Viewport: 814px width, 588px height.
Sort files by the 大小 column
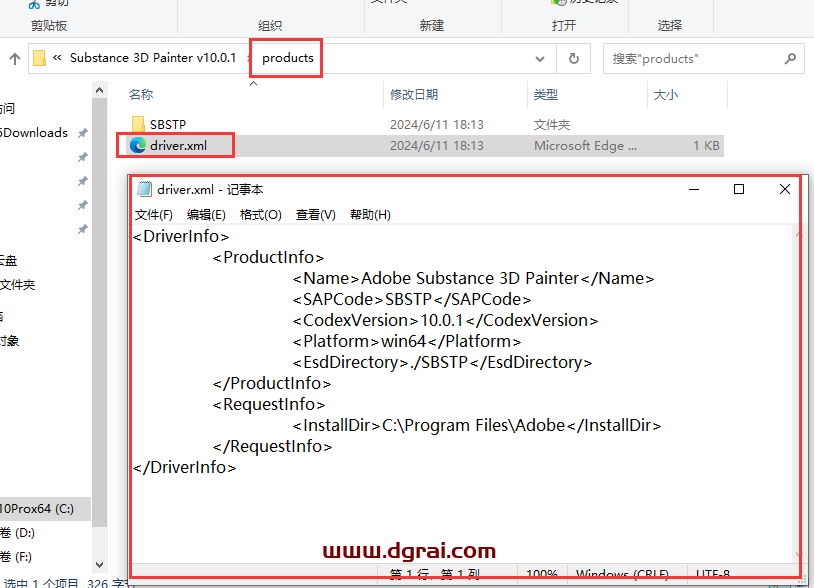point(666,94)
